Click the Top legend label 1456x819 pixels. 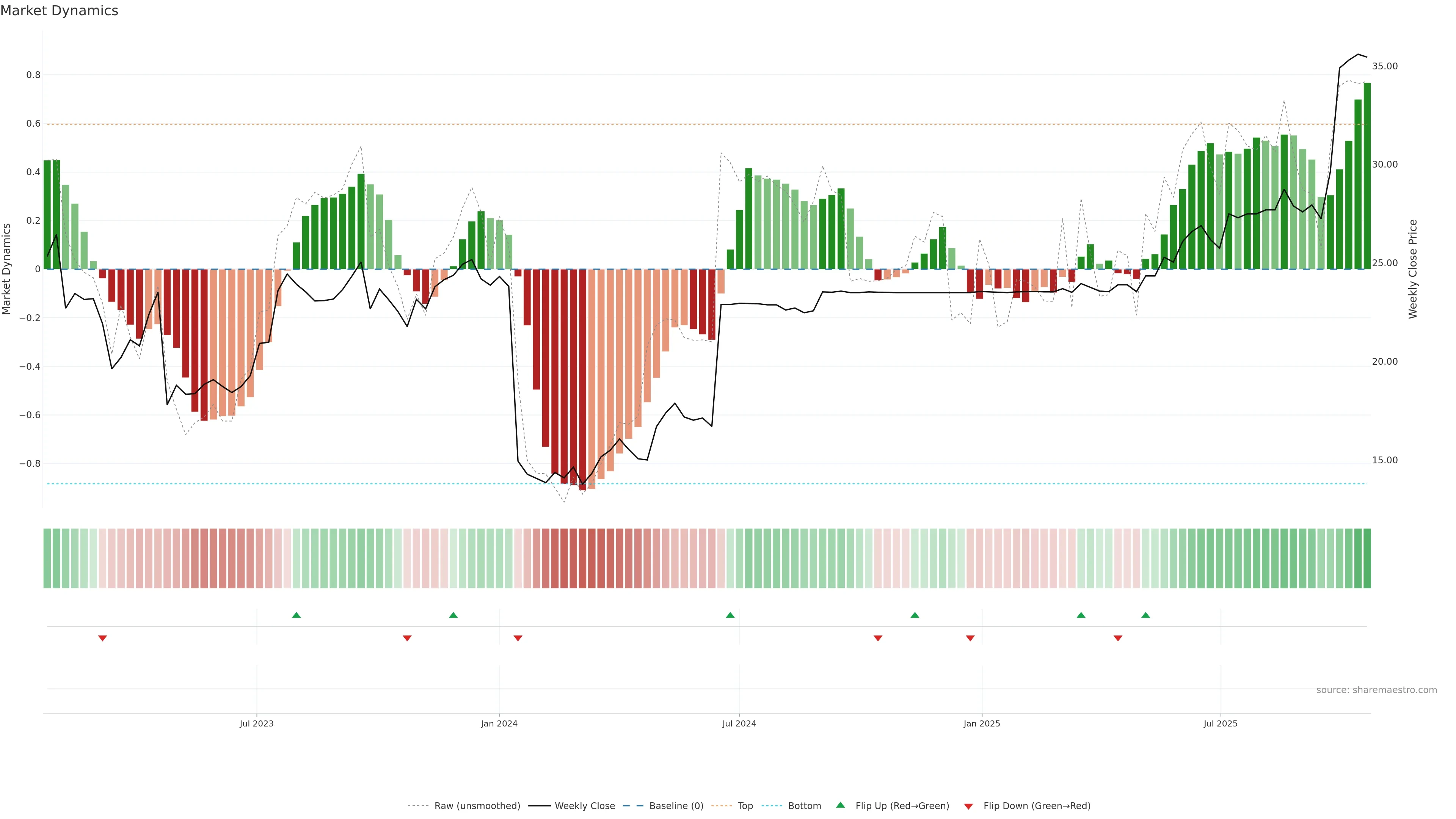(x=745, y=806)
